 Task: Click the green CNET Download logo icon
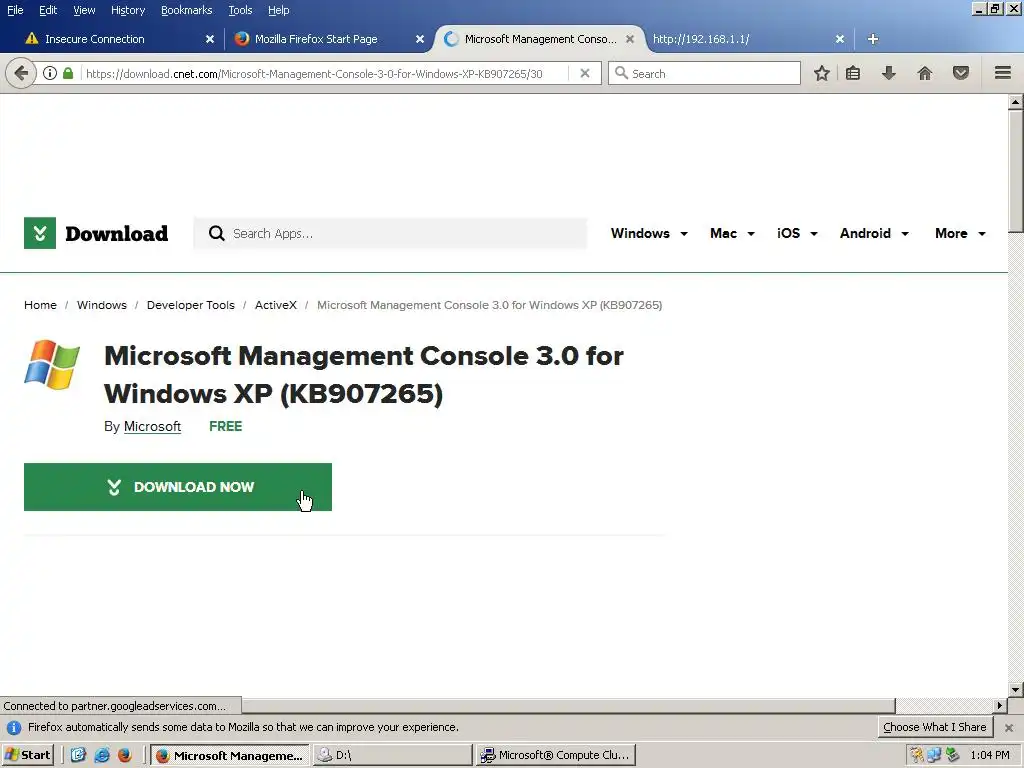[40, 233]
